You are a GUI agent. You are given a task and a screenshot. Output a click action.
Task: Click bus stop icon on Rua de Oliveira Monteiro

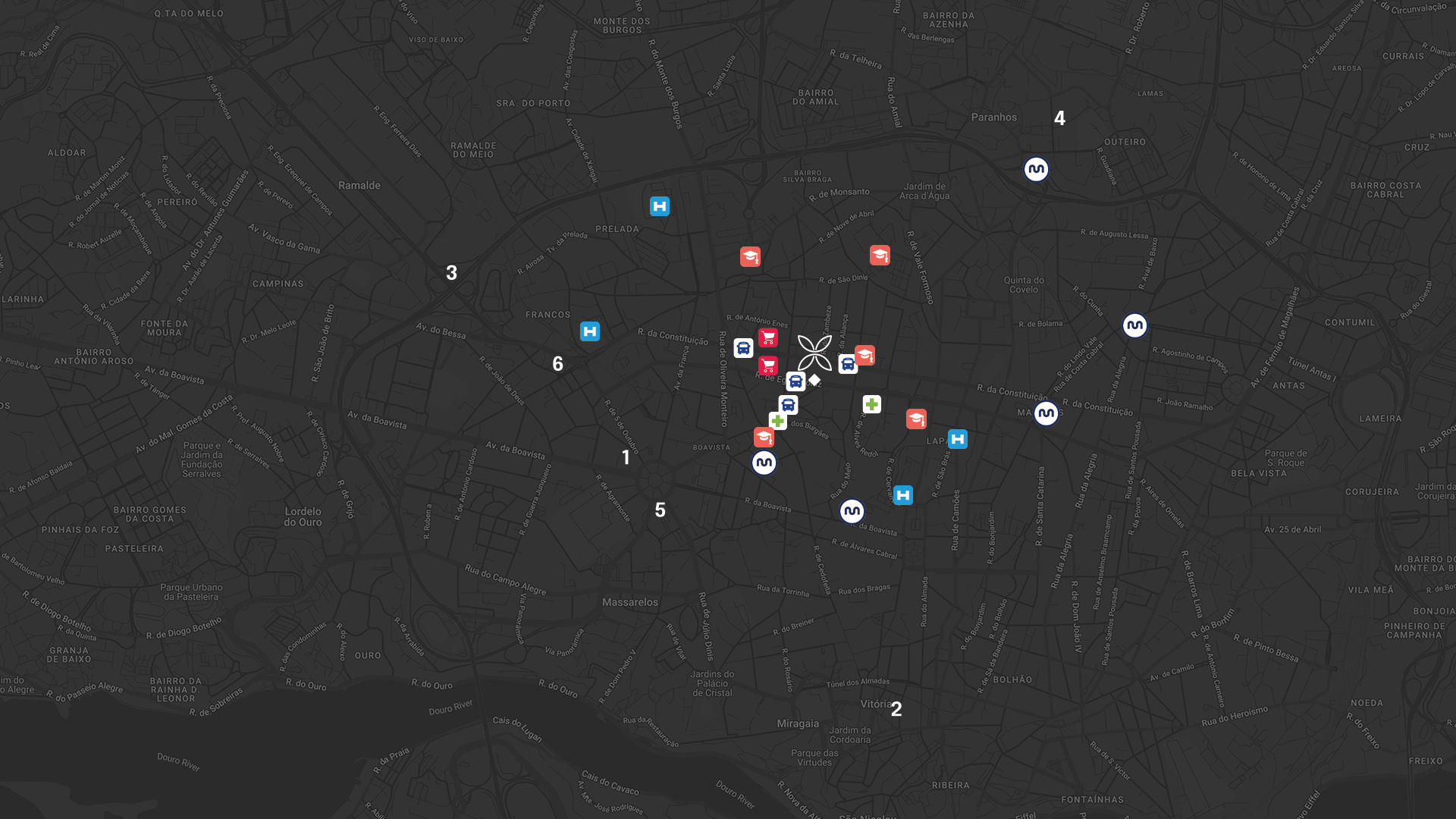pos(743,348)
